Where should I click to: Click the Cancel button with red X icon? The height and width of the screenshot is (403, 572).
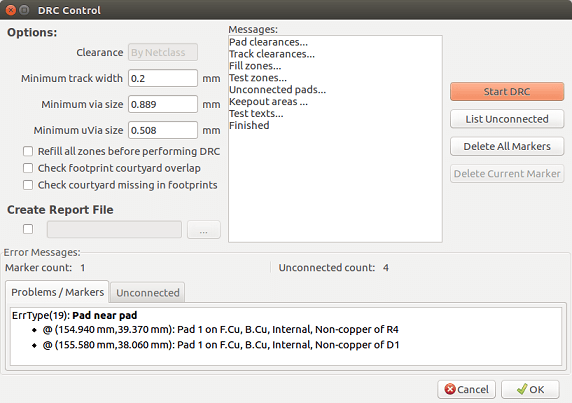tap(466, 390)
